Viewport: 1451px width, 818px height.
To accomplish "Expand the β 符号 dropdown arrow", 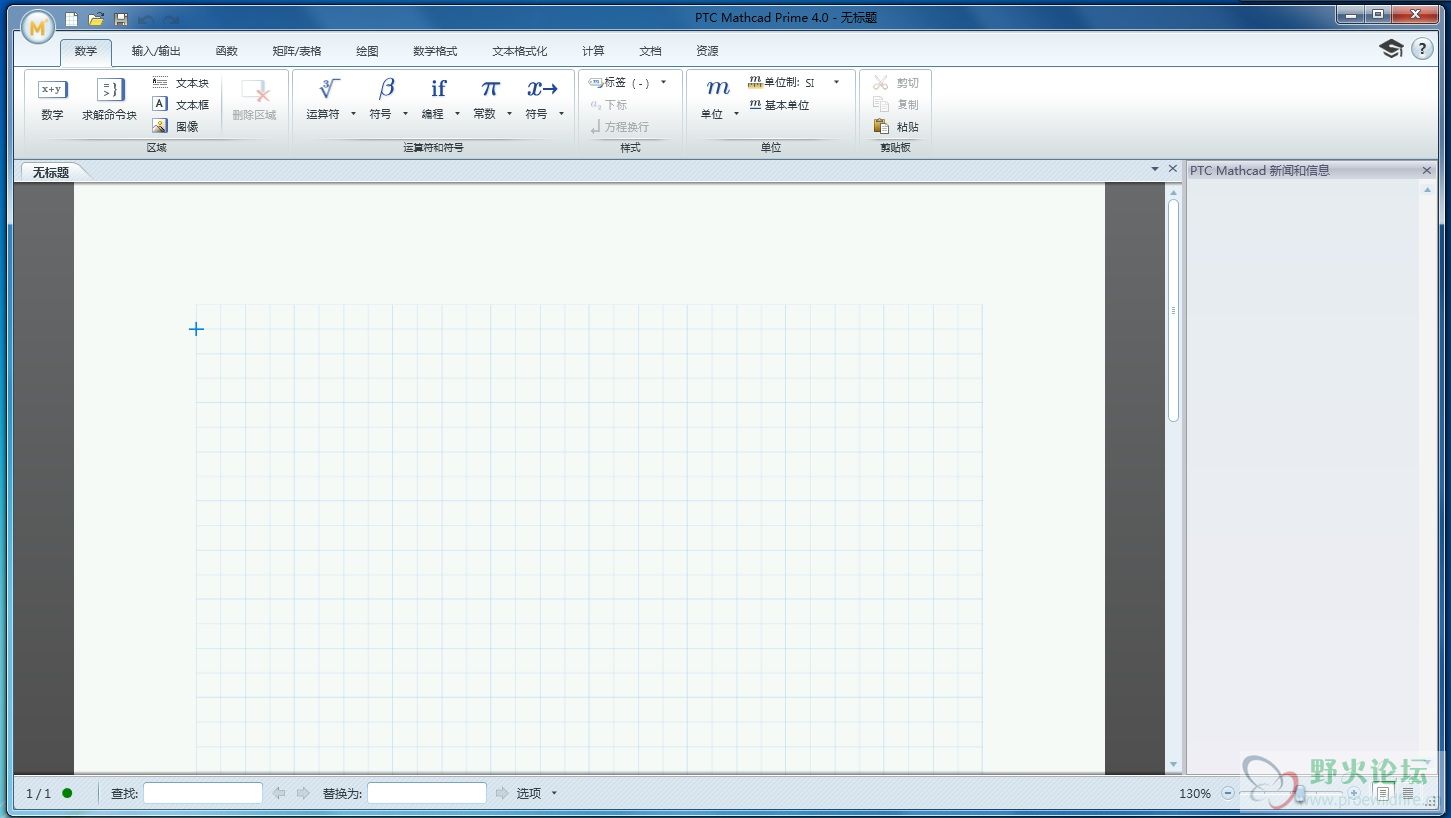I will [x=405, y=114].
